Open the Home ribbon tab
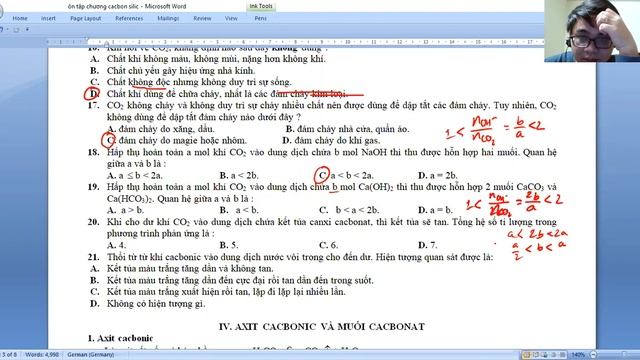This screenshot has width=640, height=360. [20, 18]
